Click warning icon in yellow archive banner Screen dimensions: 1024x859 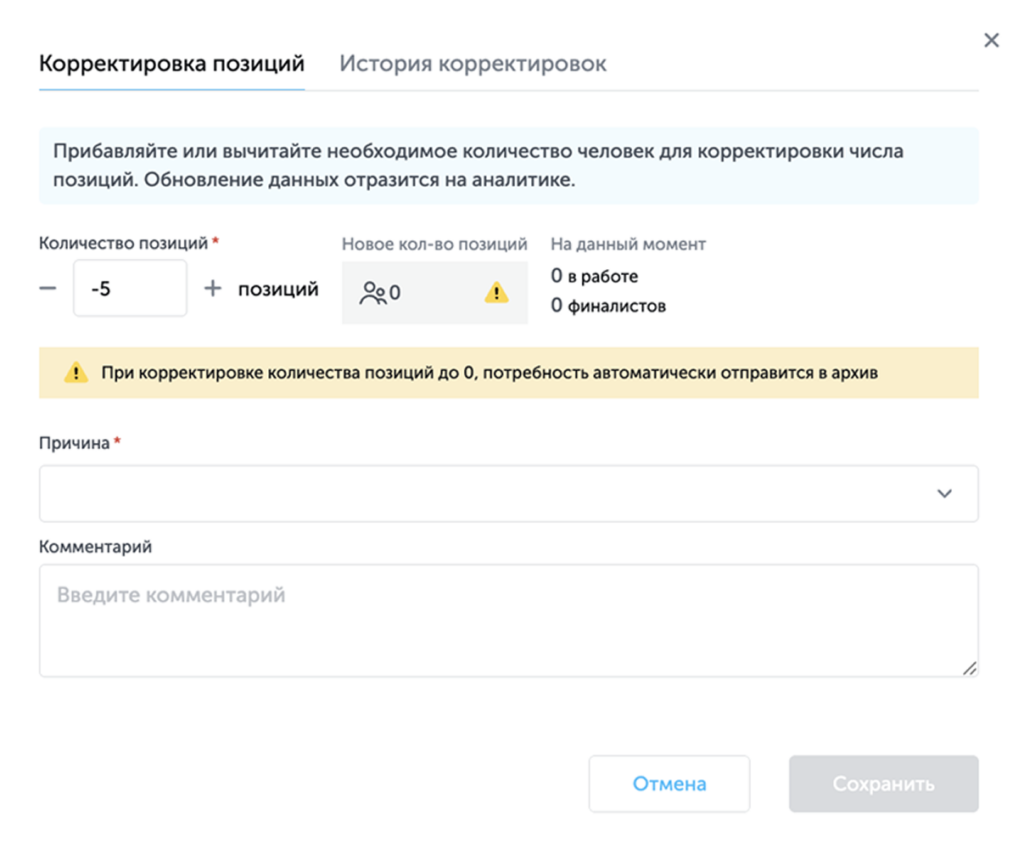(76, 372)
